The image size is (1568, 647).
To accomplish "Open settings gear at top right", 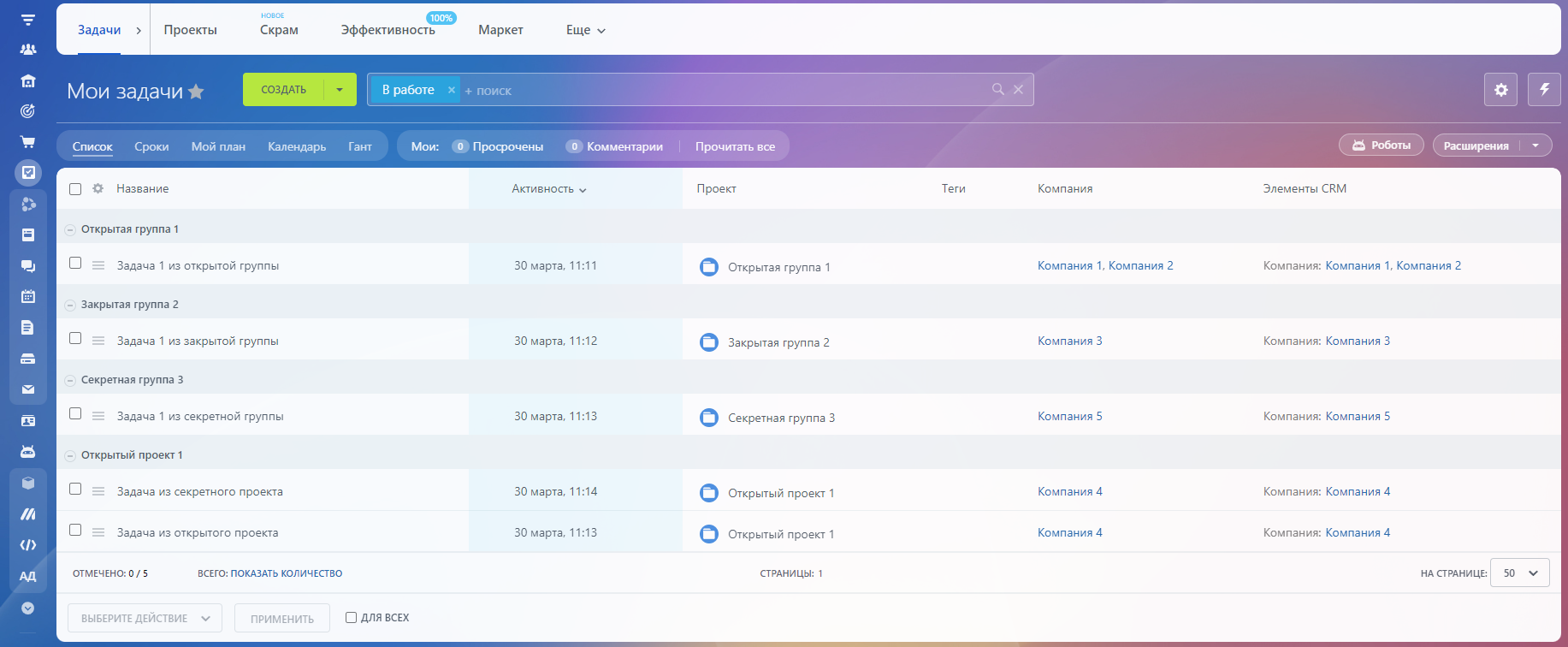I will coord(1500,90).
